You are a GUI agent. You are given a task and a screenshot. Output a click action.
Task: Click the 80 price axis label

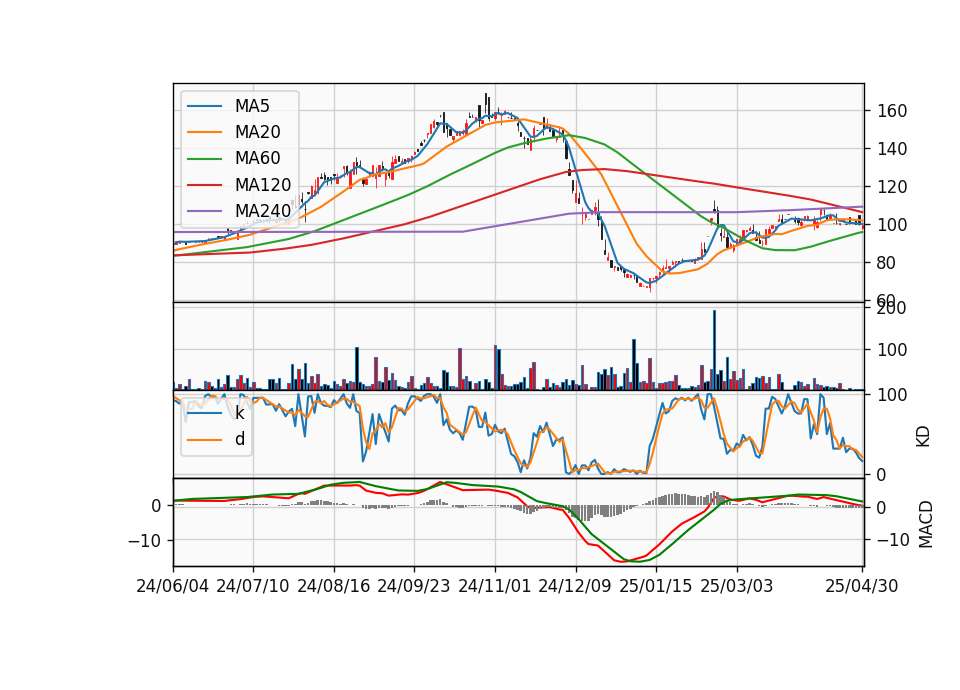tap(887, 263)
